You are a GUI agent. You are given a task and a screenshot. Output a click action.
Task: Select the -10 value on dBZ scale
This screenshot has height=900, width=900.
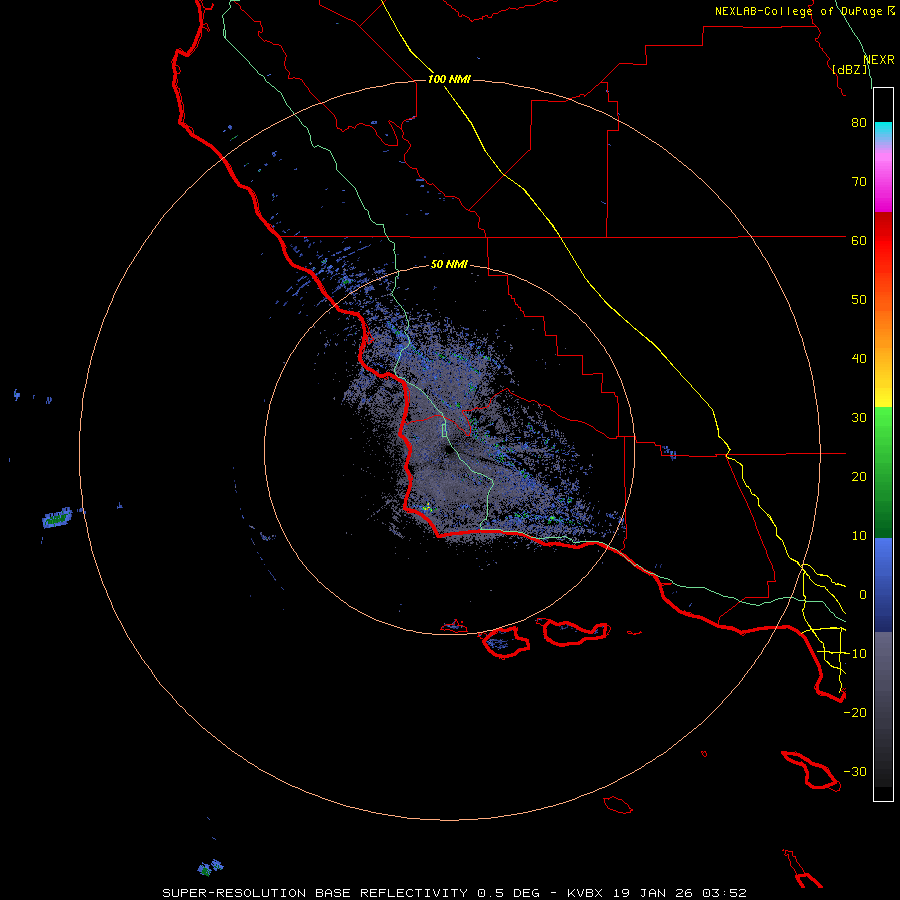click(855, 654)
